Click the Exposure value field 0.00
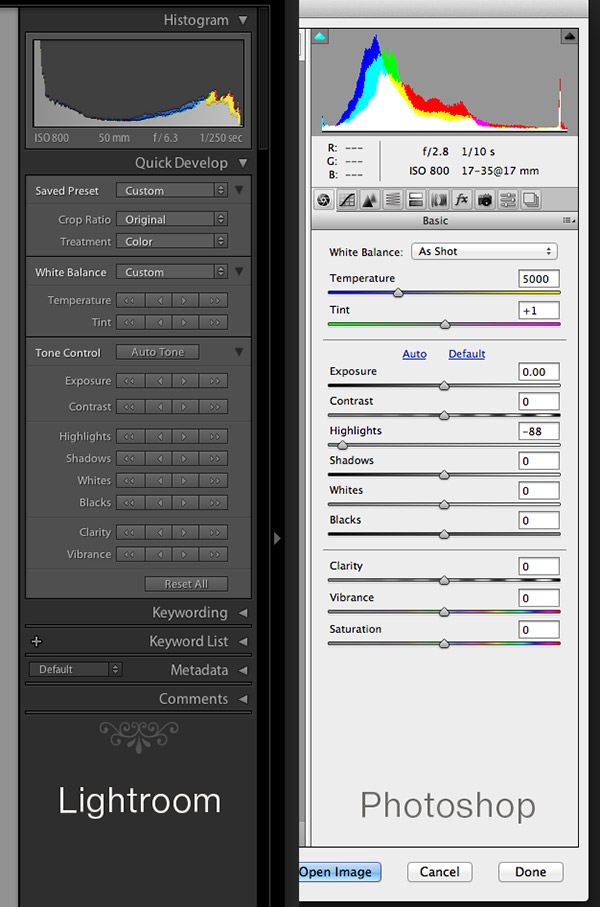Screen dimensions: 600x907 tap(539, 372)
